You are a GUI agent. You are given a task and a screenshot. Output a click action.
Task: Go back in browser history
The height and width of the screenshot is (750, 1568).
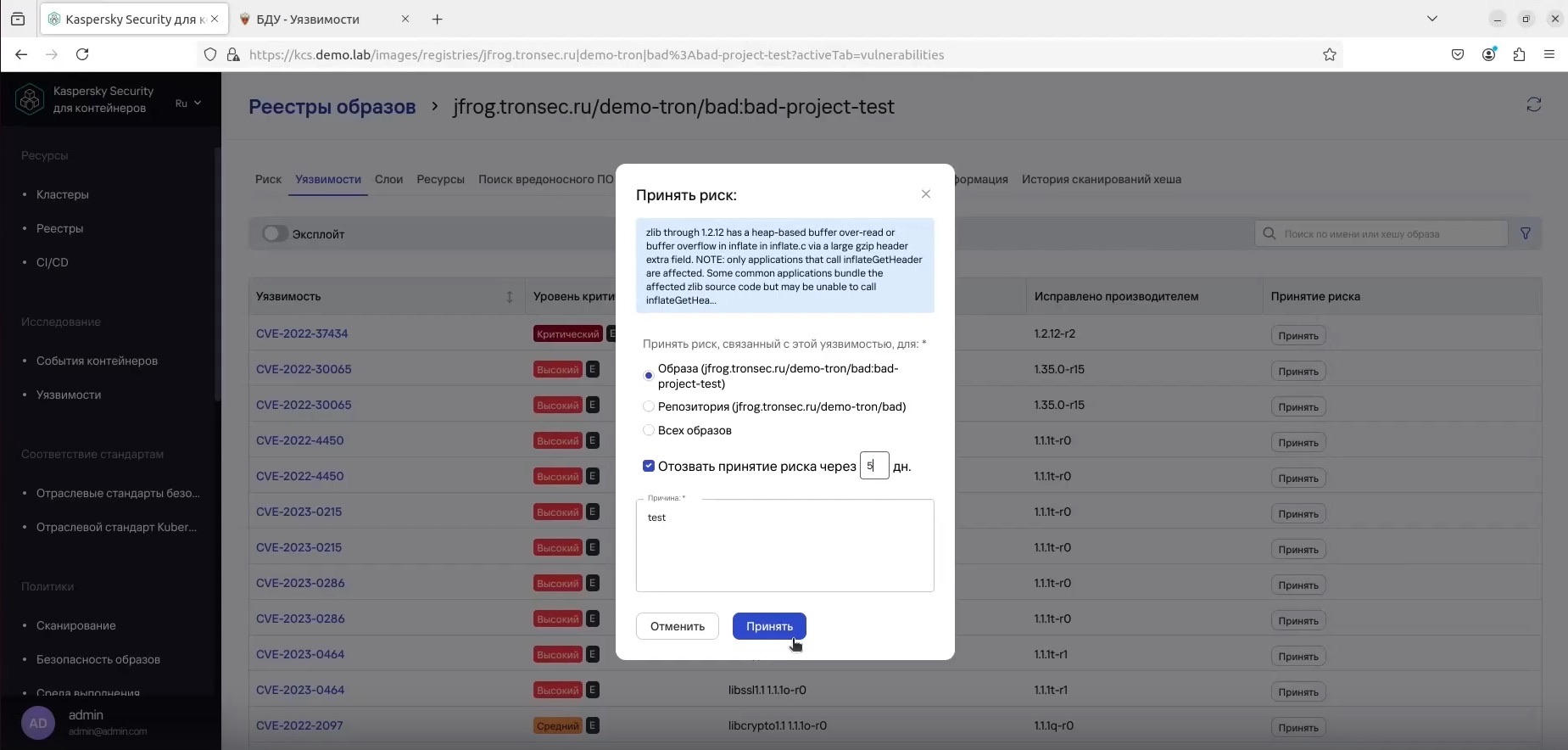(x=21, y=54)
